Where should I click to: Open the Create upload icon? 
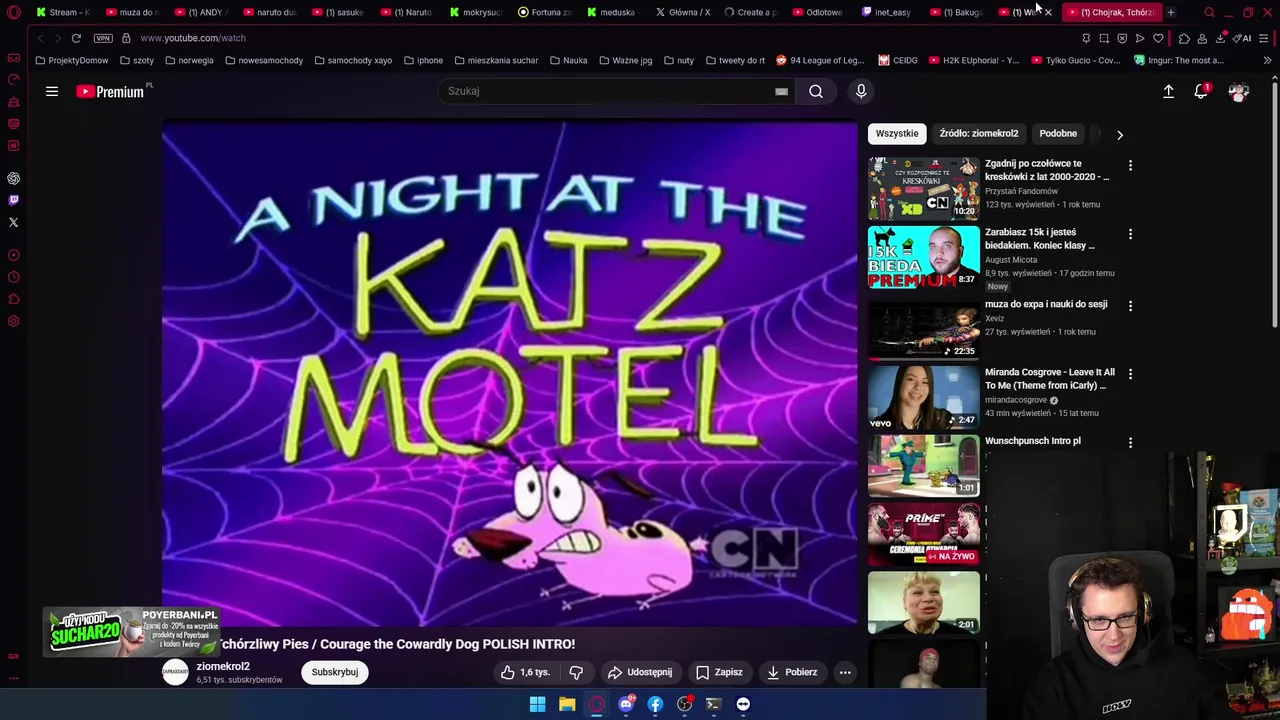[x=1168, y=91]
